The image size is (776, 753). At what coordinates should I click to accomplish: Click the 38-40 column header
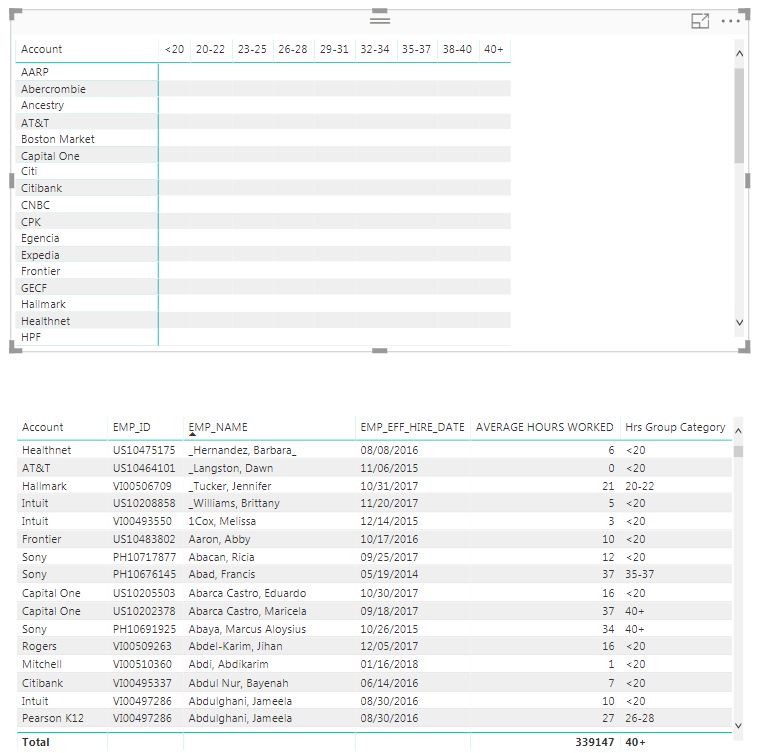coord(457,49)
